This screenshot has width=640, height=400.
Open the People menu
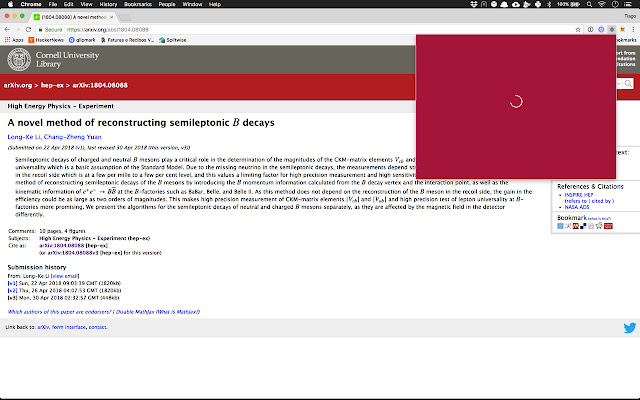click(x=167, y=4)
